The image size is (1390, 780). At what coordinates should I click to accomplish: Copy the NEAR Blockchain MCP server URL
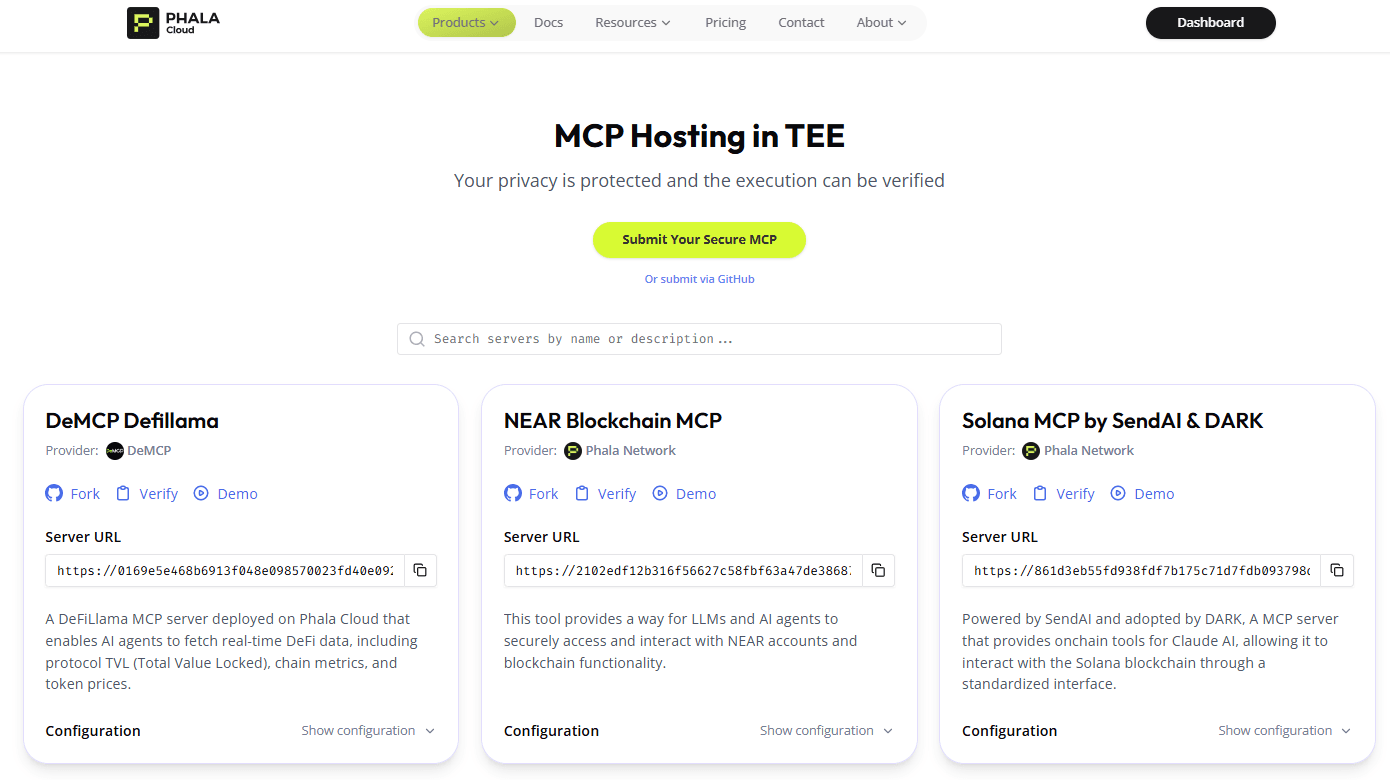878,570
